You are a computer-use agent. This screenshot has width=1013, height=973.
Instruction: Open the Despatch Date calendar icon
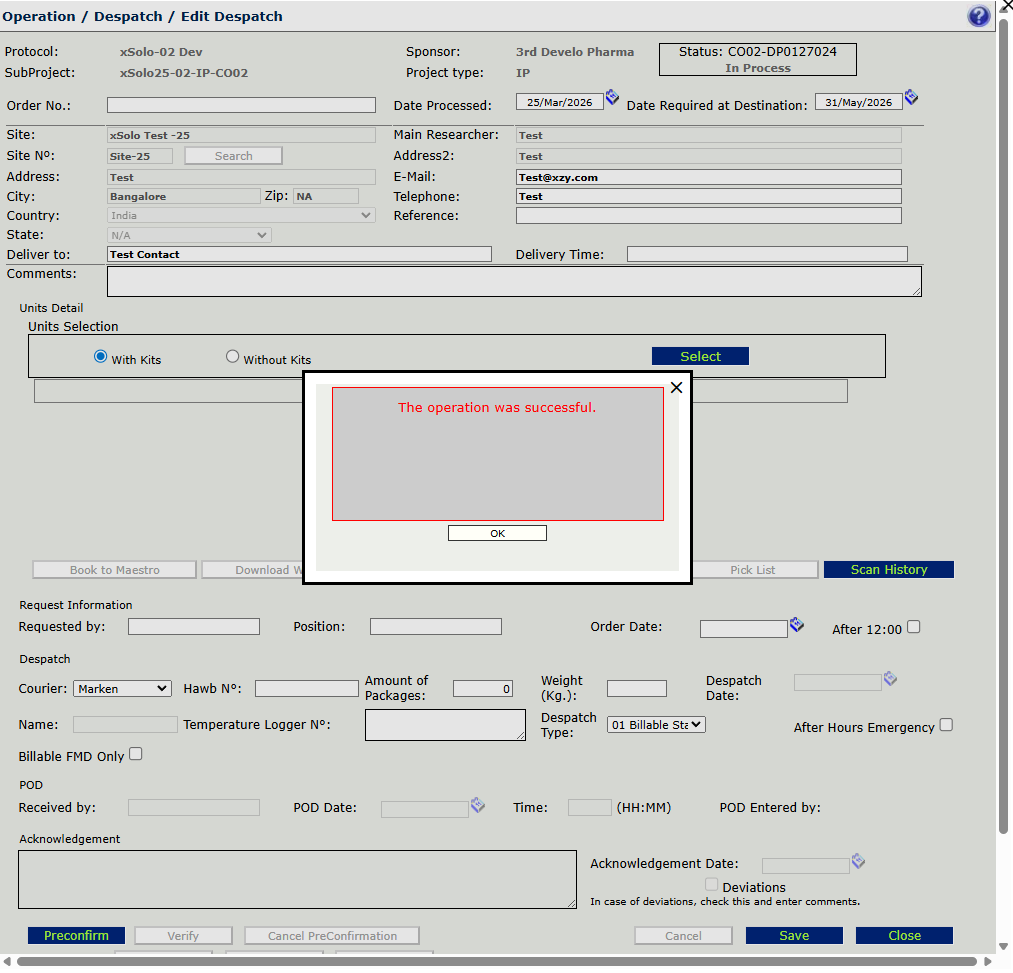pyautogui.click(x=890, y=680)
